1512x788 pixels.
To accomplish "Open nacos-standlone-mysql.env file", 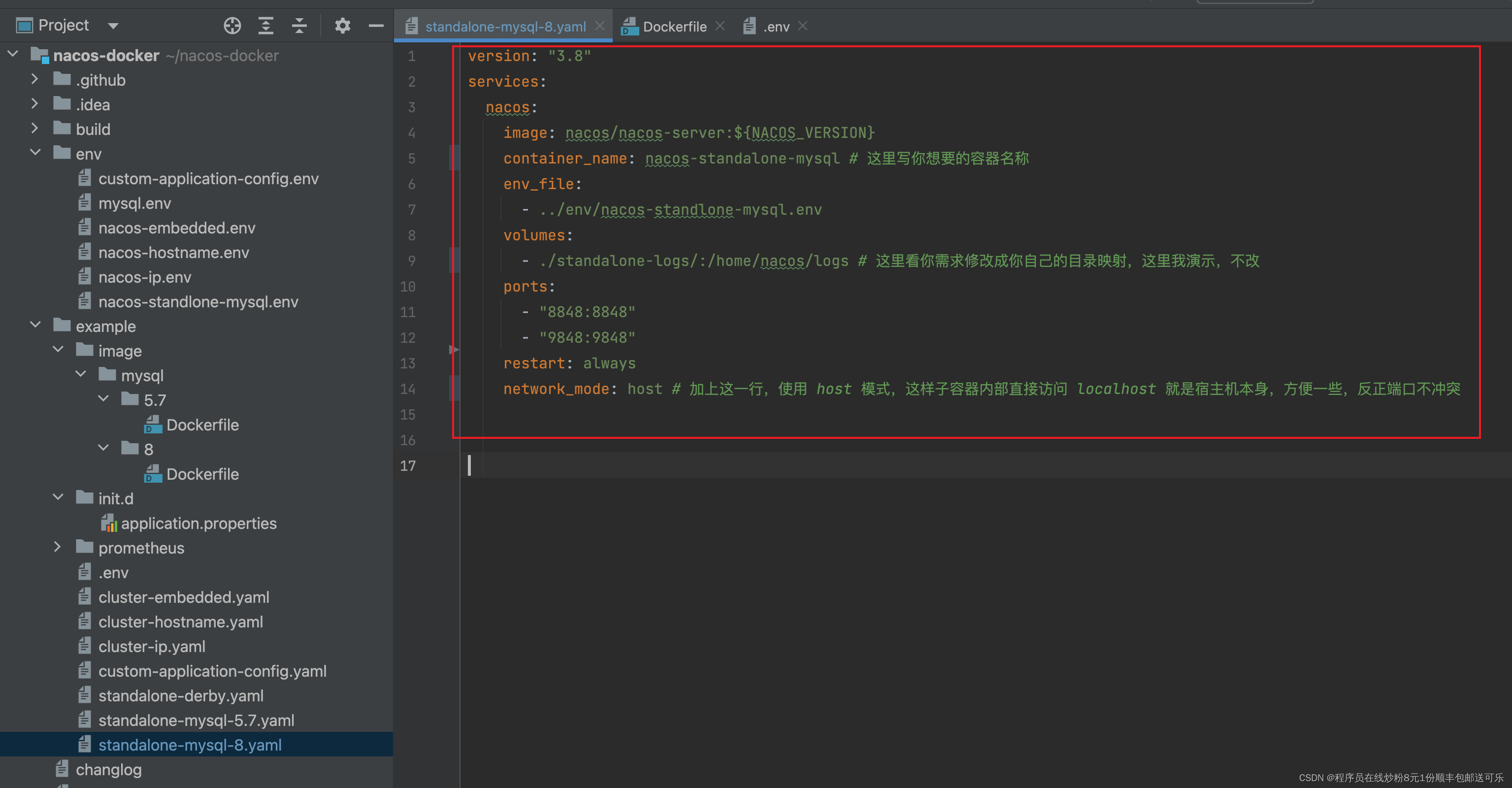I will click(196, 302).
